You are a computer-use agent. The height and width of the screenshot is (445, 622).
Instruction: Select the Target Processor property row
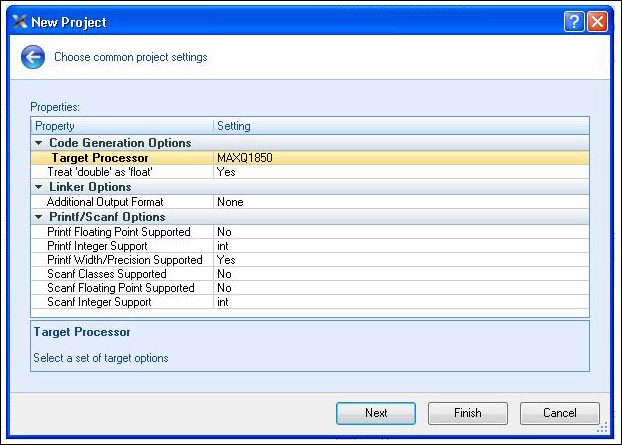point(100,158)
